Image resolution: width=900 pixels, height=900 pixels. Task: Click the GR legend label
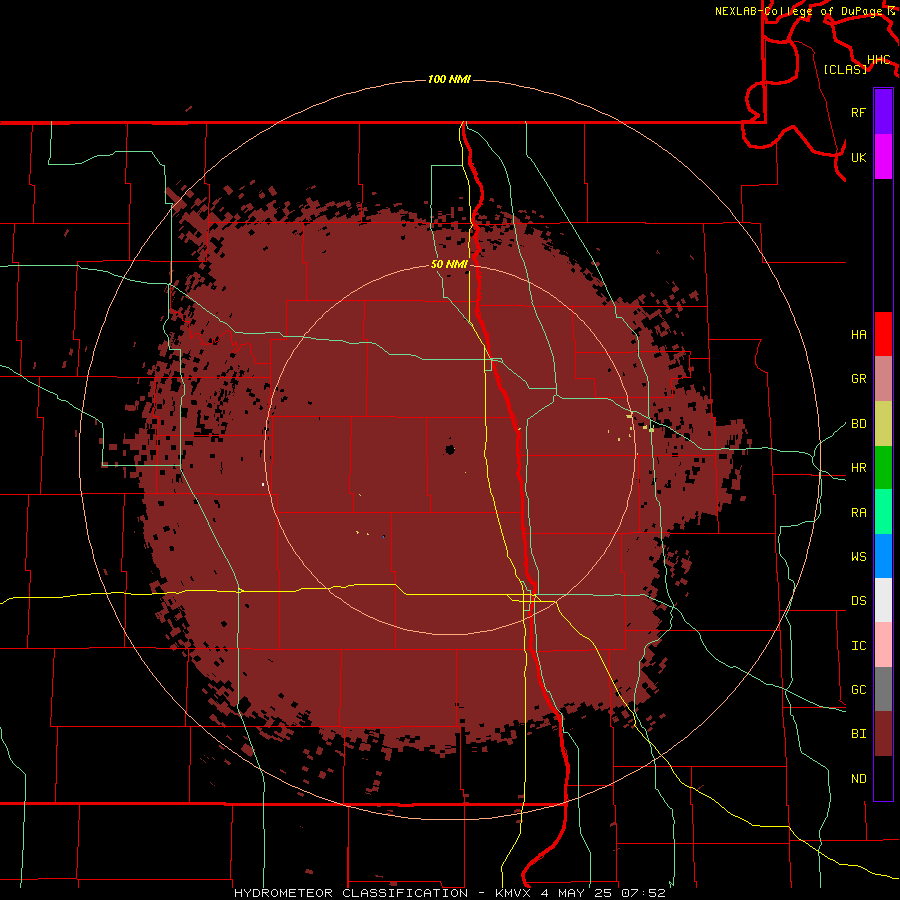click(858, 379)
